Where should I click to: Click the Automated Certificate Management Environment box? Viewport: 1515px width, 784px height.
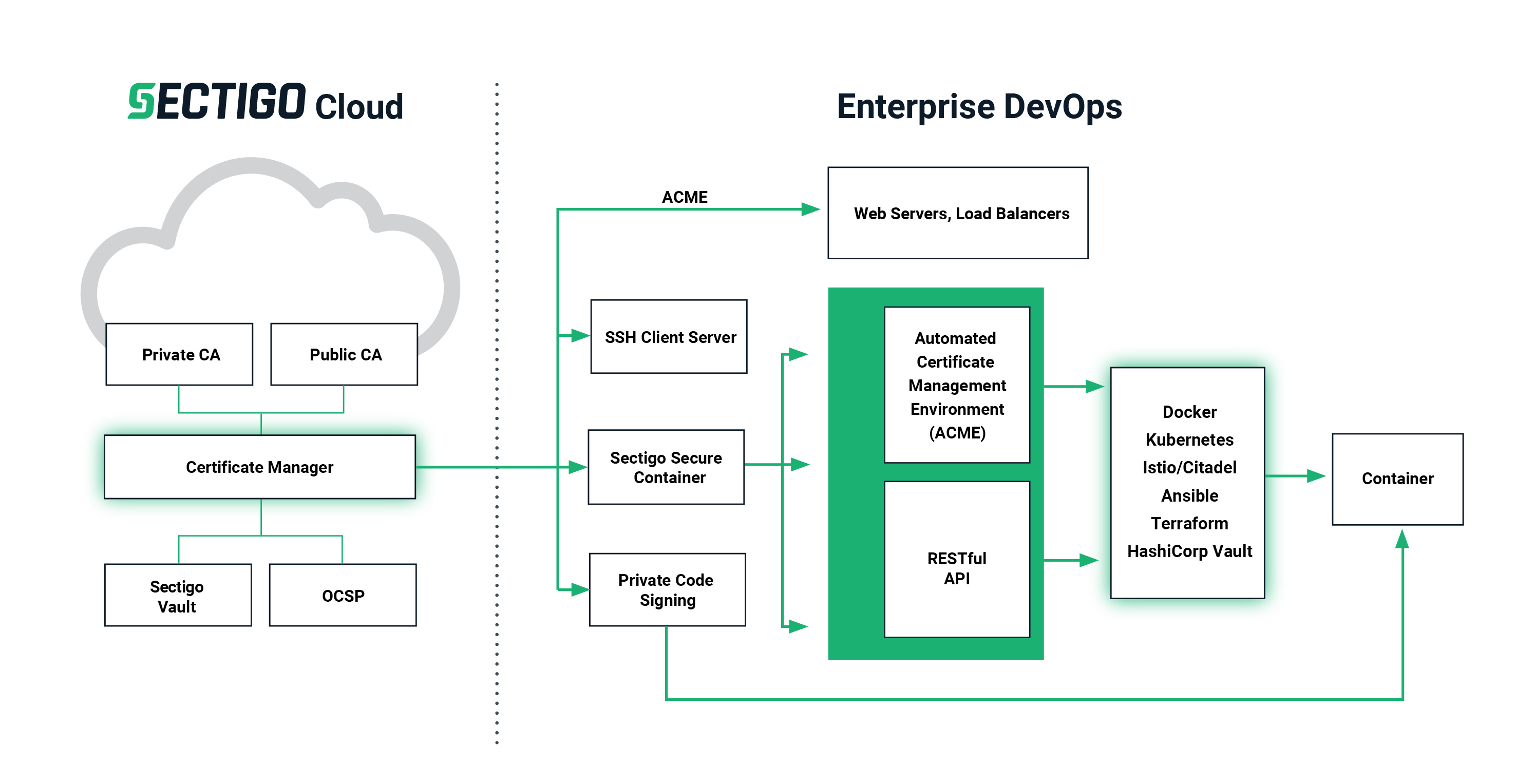tap(957, 385)
